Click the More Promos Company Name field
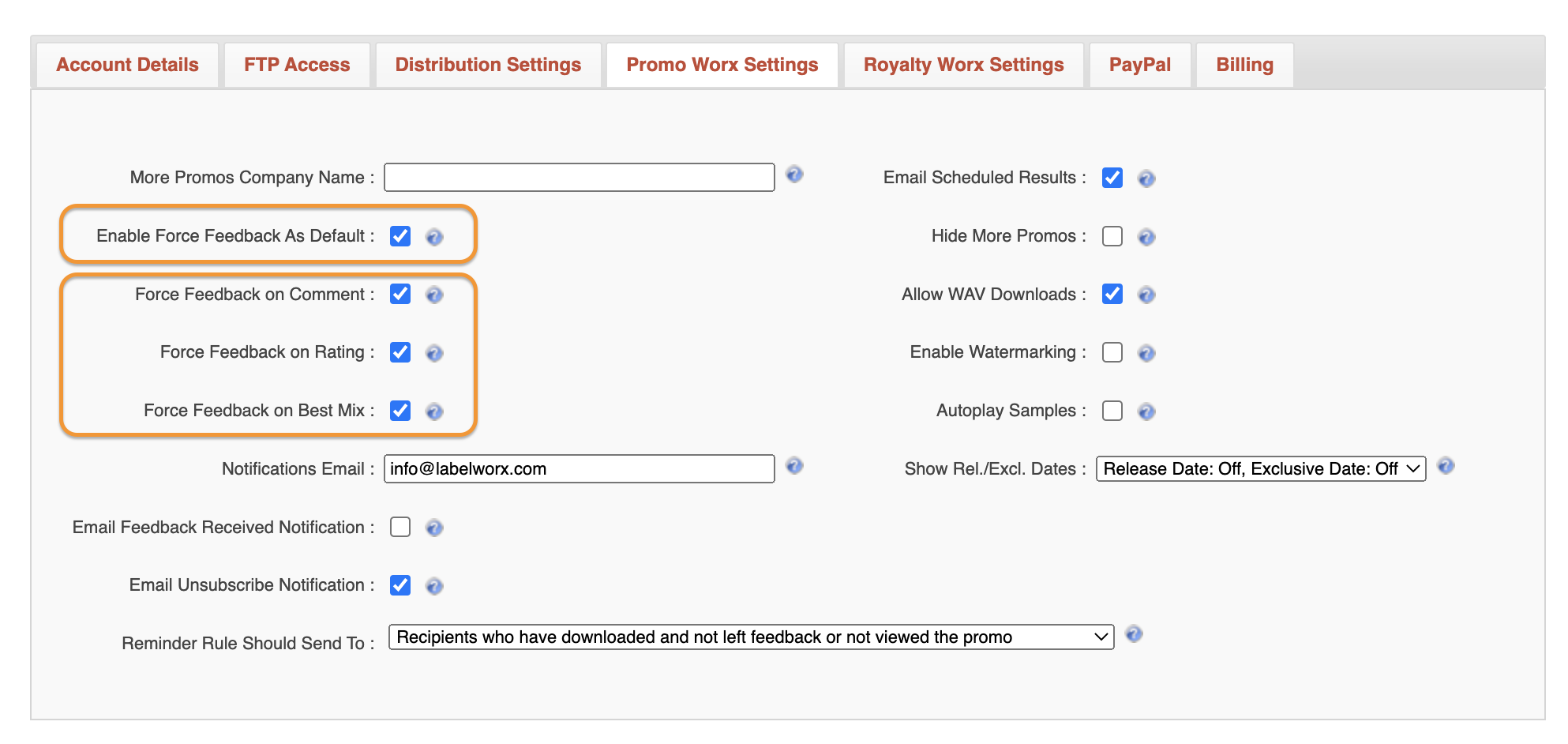This screenshot has height=744, width=1568. 579,178
